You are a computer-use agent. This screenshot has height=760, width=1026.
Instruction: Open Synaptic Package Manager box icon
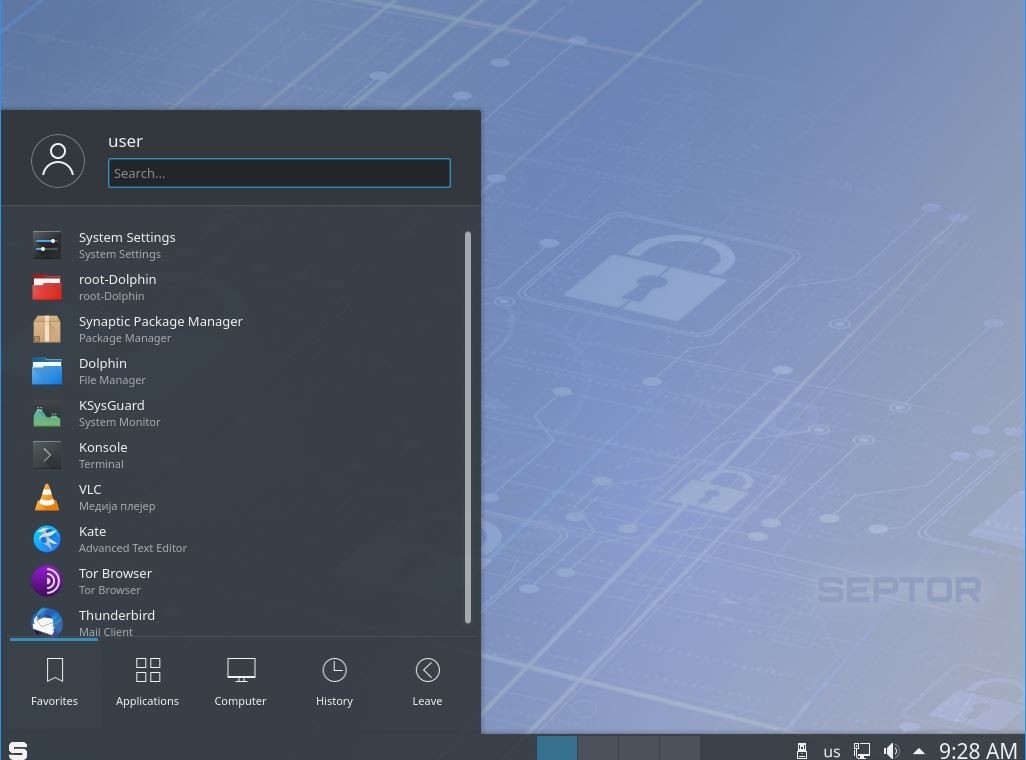click(47, 329)
